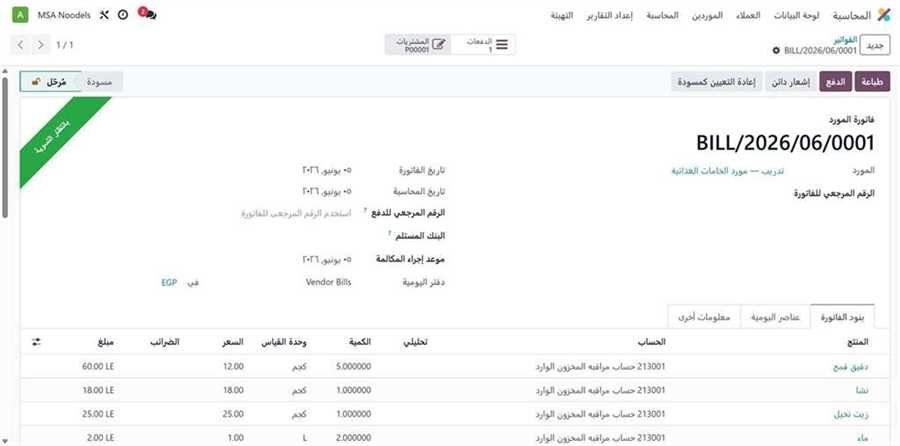Click MSA Noodels company name

tap(64, 15)
